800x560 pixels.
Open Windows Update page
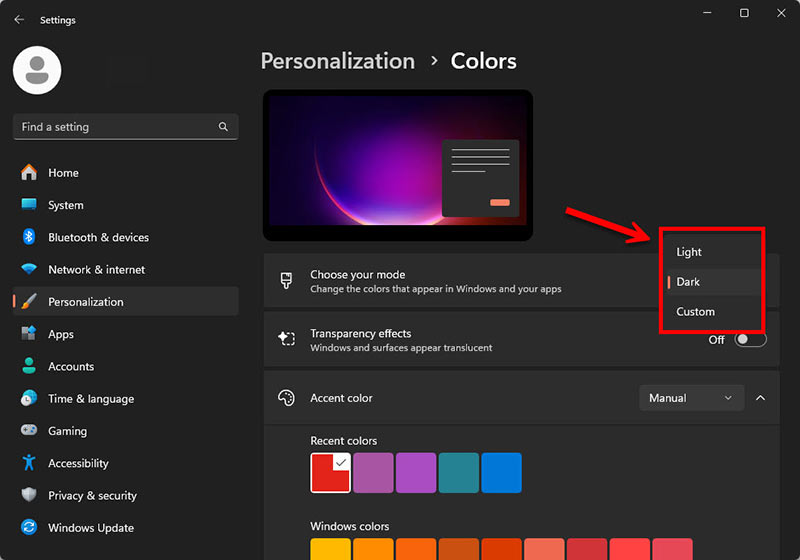pyautogui.click(x=126, y=527)
